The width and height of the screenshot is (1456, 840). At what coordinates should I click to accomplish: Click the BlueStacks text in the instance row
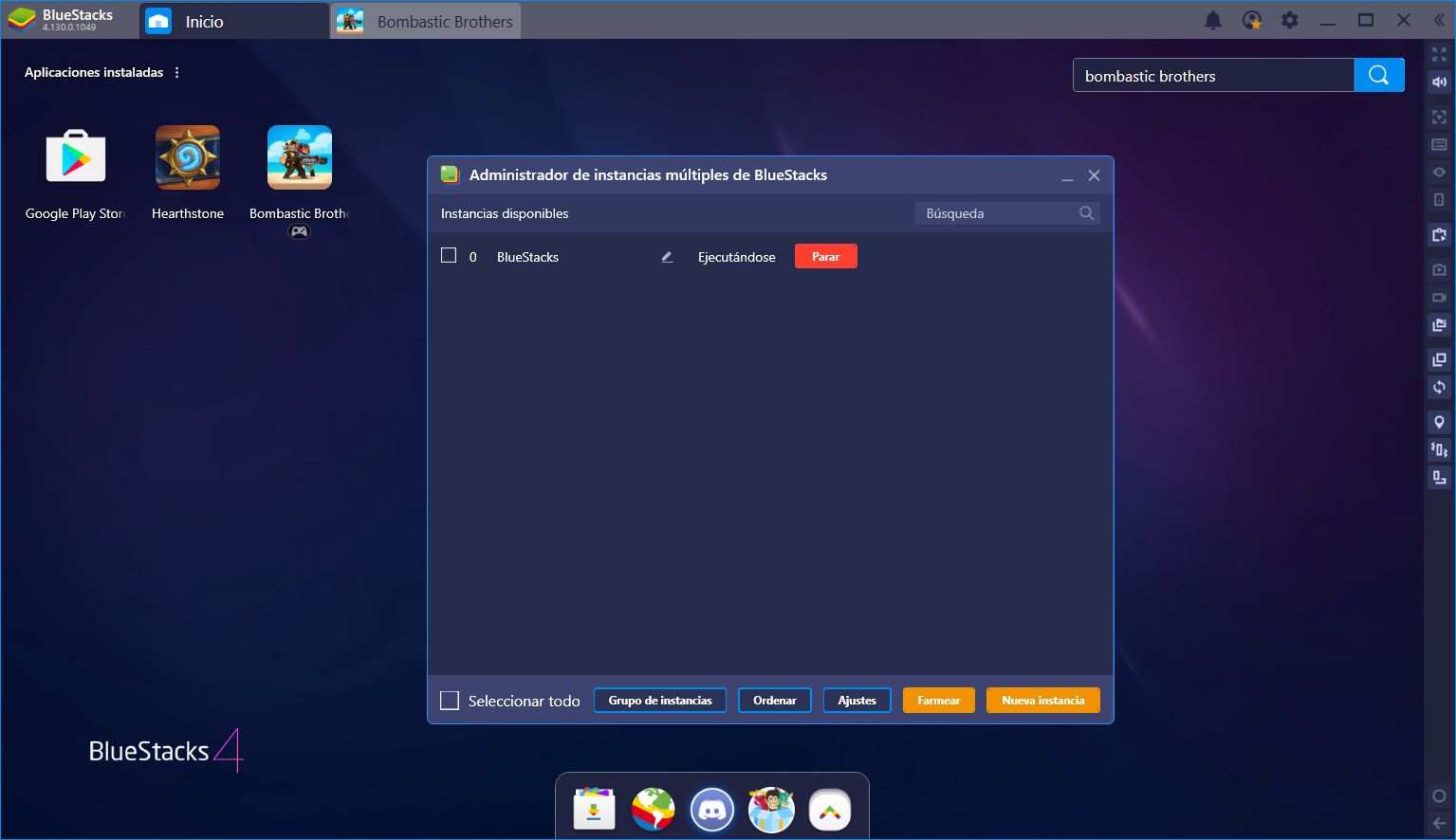click(x=527, y=257)
